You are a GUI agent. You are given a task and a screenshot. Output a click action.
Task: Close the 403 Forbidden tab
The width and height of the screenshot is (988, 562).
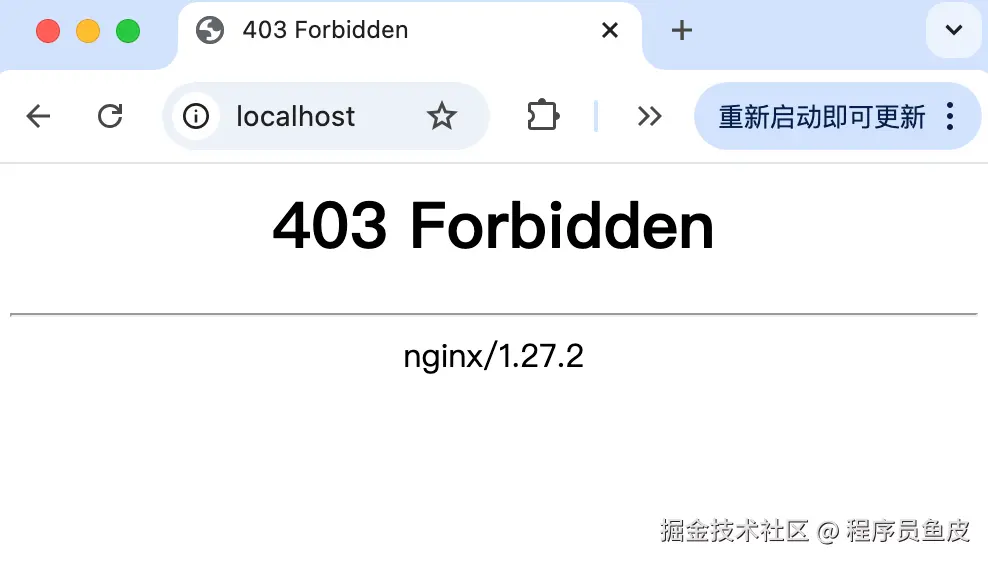[x=609, y=30]
